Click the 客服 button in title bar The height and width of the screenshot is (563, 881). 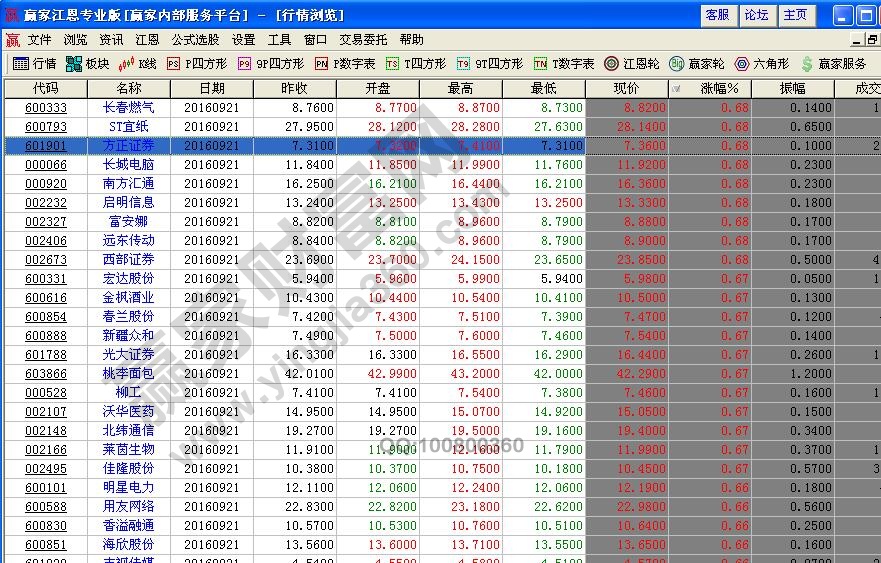[717, 15]
